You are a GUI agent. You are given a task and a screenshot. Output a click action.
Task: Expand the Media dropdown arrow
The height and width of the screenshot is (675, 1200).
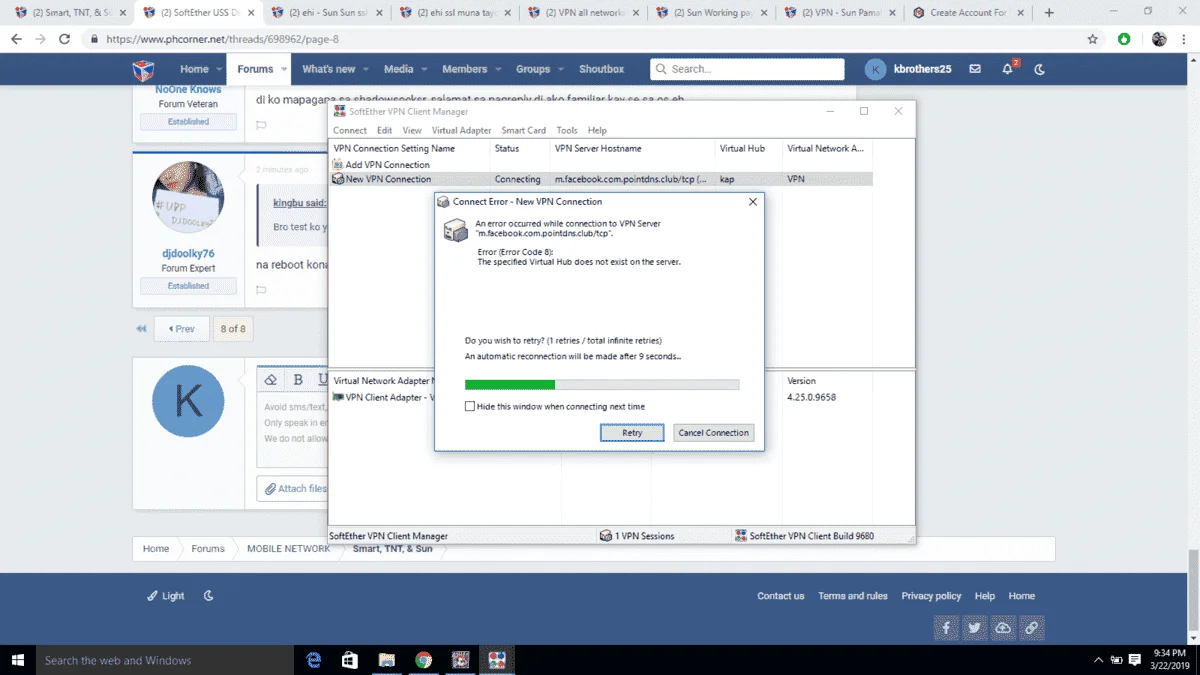click(x=423, y=69)
